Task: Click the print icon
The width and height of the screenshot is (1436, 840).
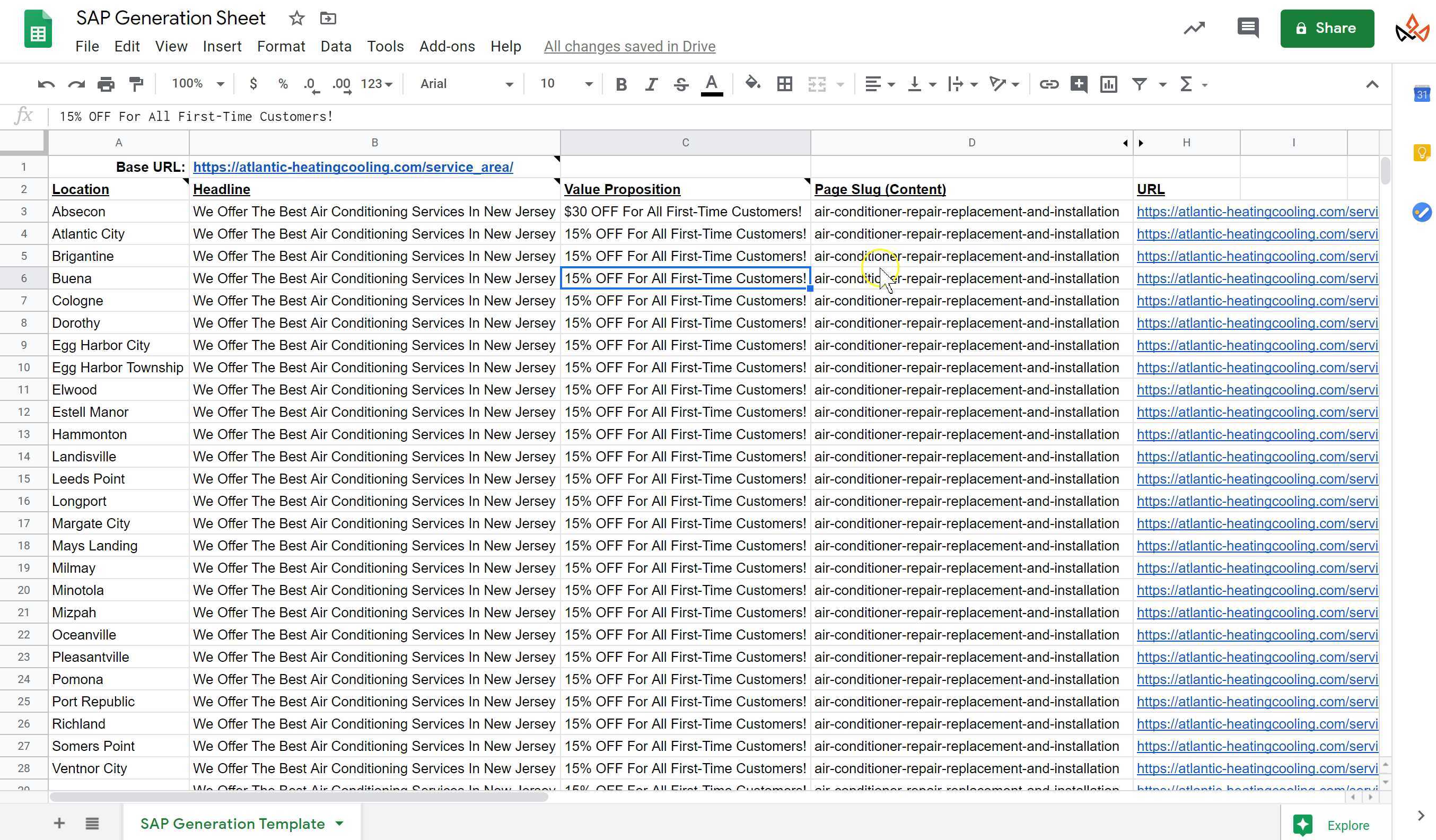Action: [106, 84]
